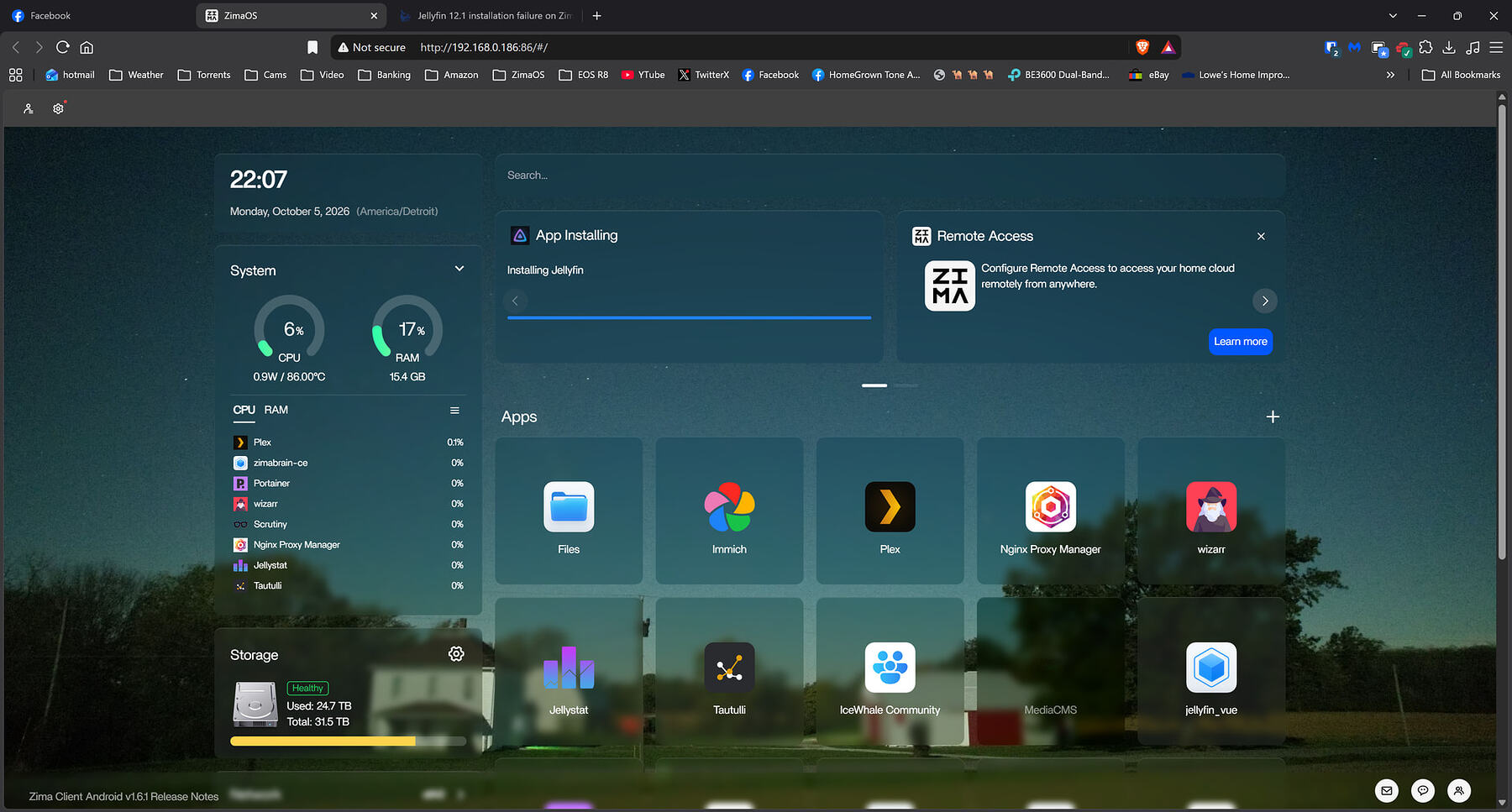Collapse the System widget chevron
Screen dimensions: 1512x812
click(459, 269)
